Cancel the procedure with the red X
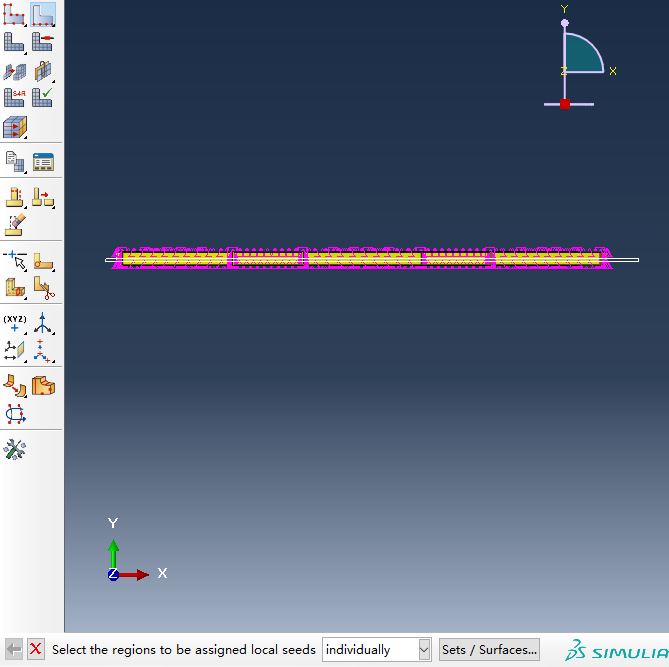The height and width of the screenshot is (667, 669). pyautogui.click(x=36, y=650)
